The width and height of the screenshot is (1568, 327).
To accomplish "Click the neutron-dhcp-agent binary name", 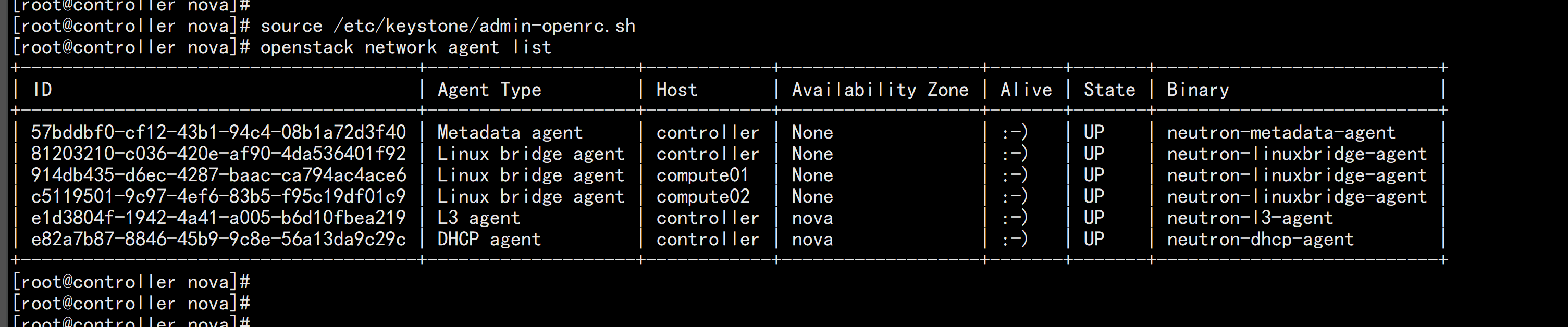I will pos(1260,239).
